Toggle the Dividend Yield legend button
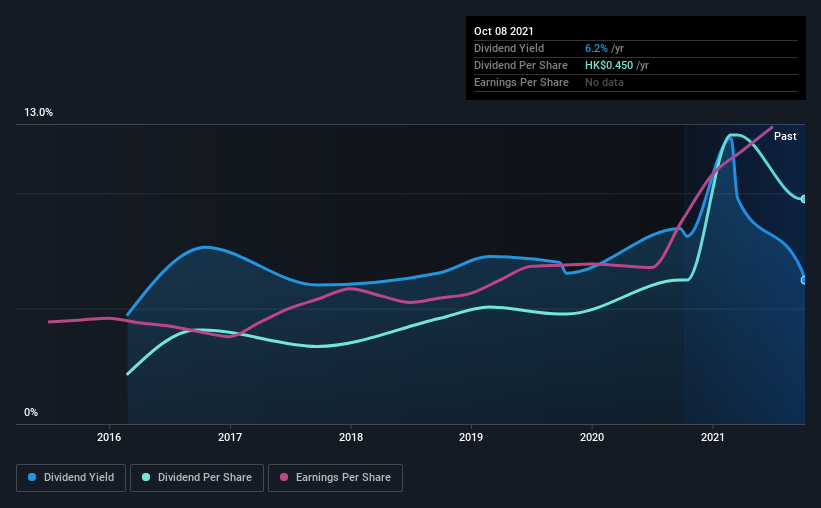Image resolution: width=821 pixels, height=508 pixels. [x=71, y=478]
